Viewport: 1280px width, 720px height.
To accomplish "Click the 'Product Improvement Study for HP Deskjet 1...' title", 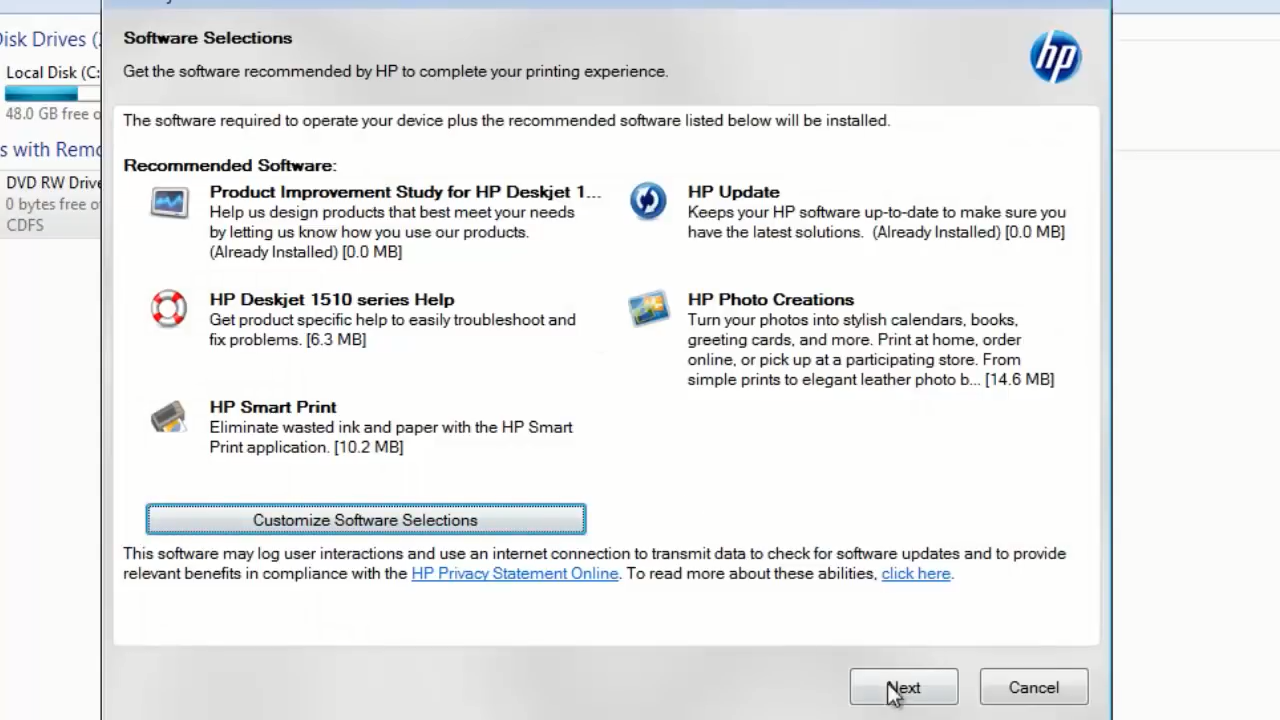I will click(405, 192).
